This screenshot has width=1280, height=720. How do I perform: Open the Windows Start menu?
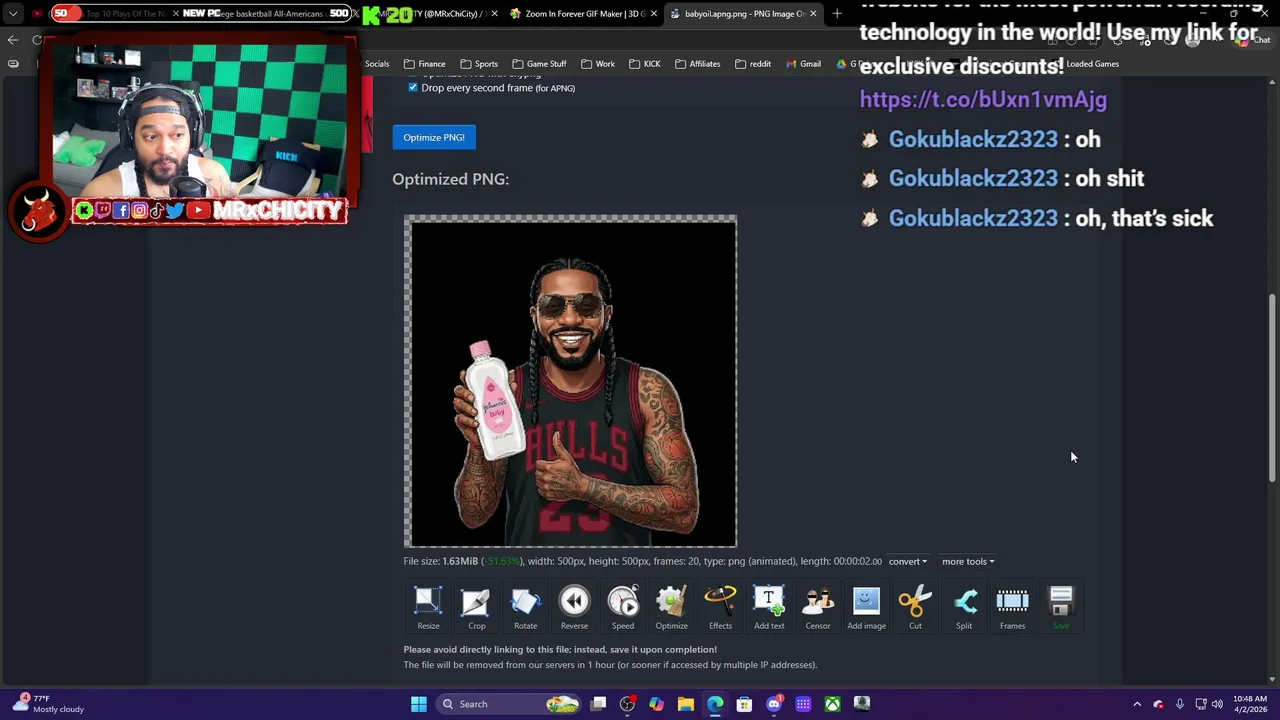(419, 704)
